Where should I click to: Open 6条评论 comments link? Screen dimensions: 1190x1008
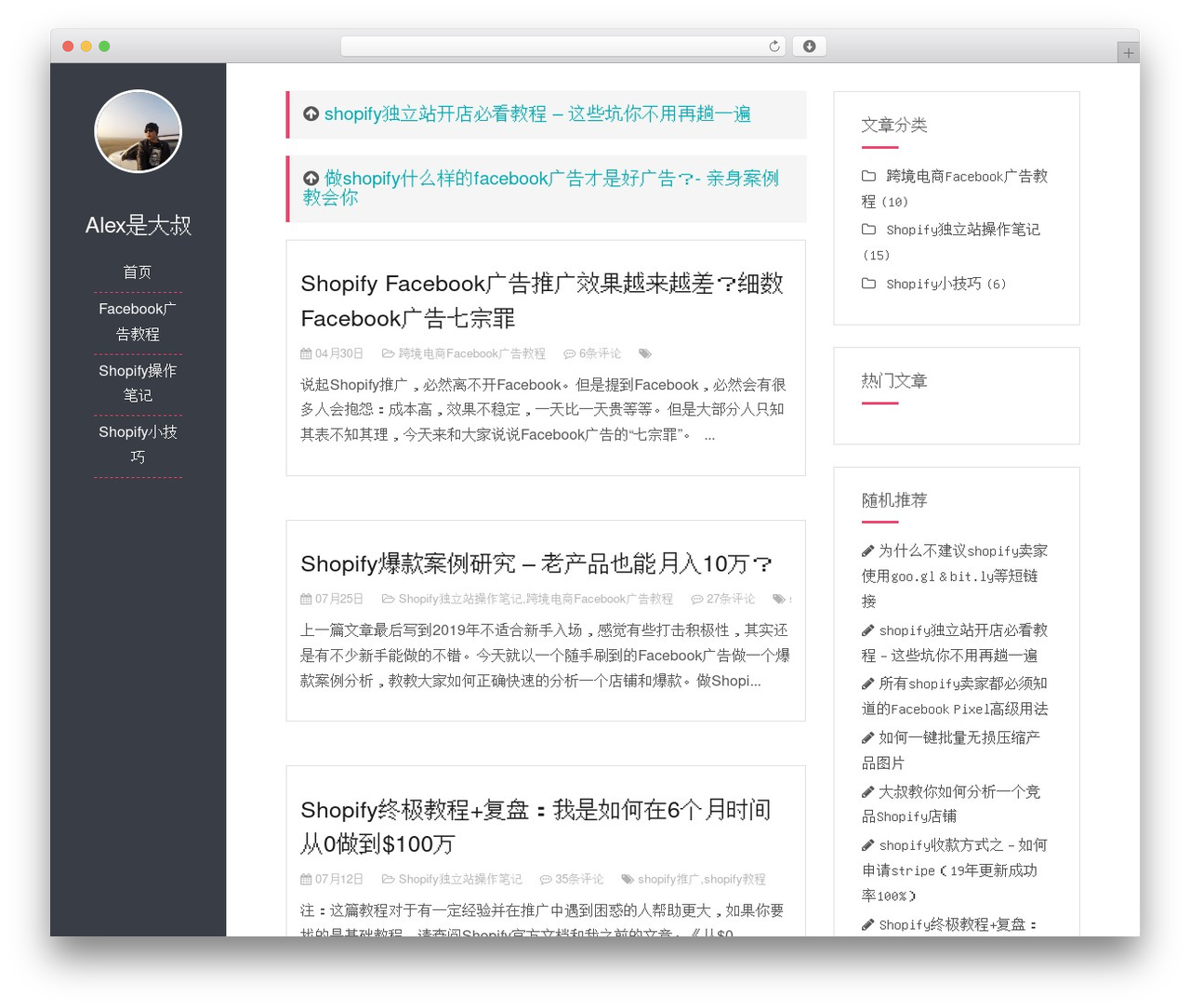[600, 353]
